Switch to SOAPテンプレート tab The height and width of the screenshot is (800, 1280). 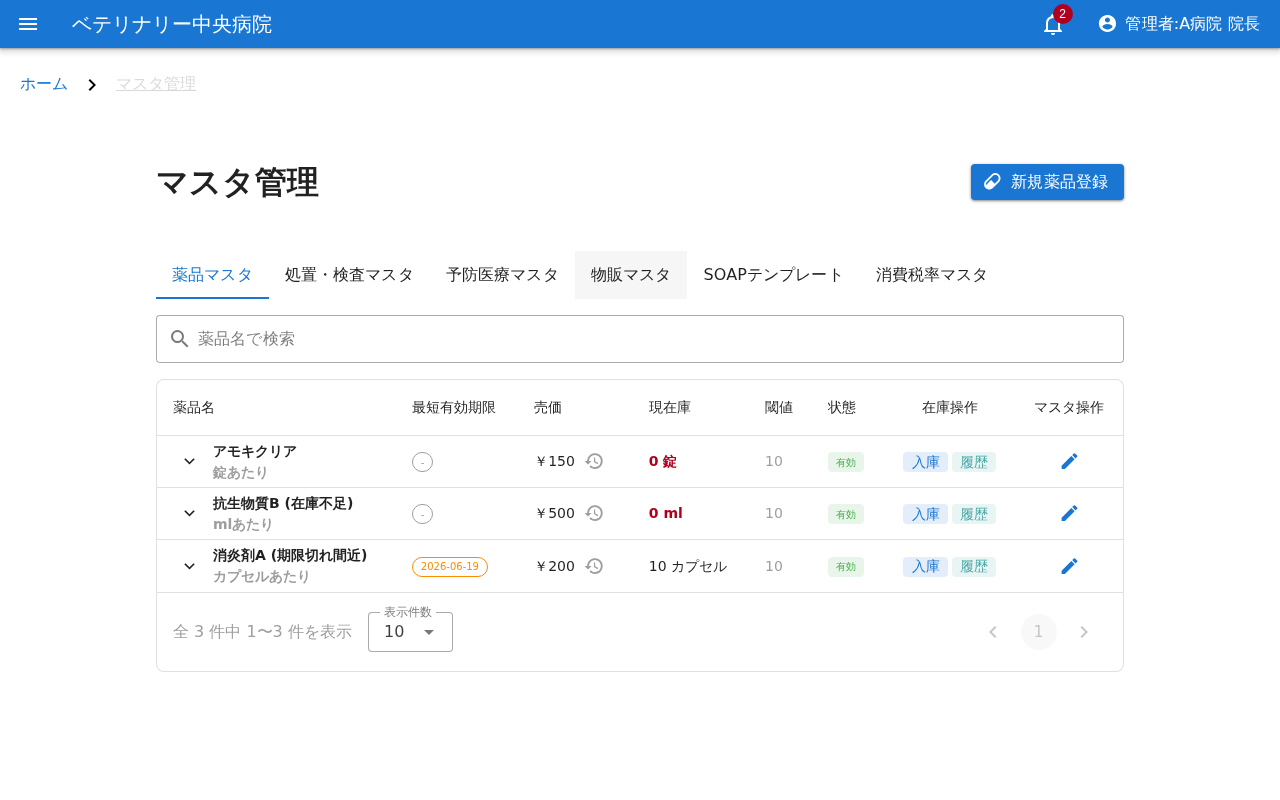point(773,275)
